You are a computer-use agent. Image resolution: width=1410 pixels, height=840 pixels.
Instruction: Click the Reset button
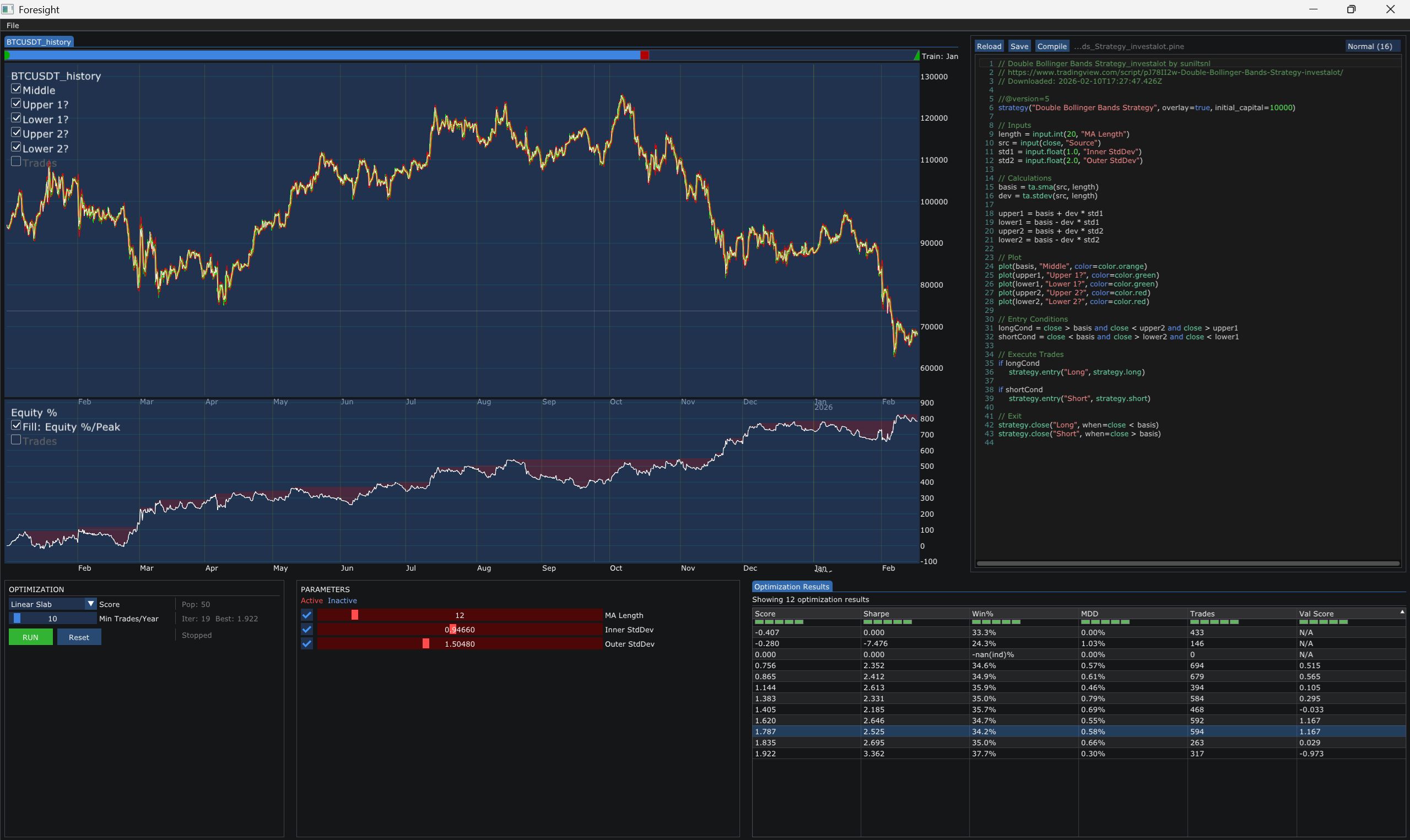[79, 637]
